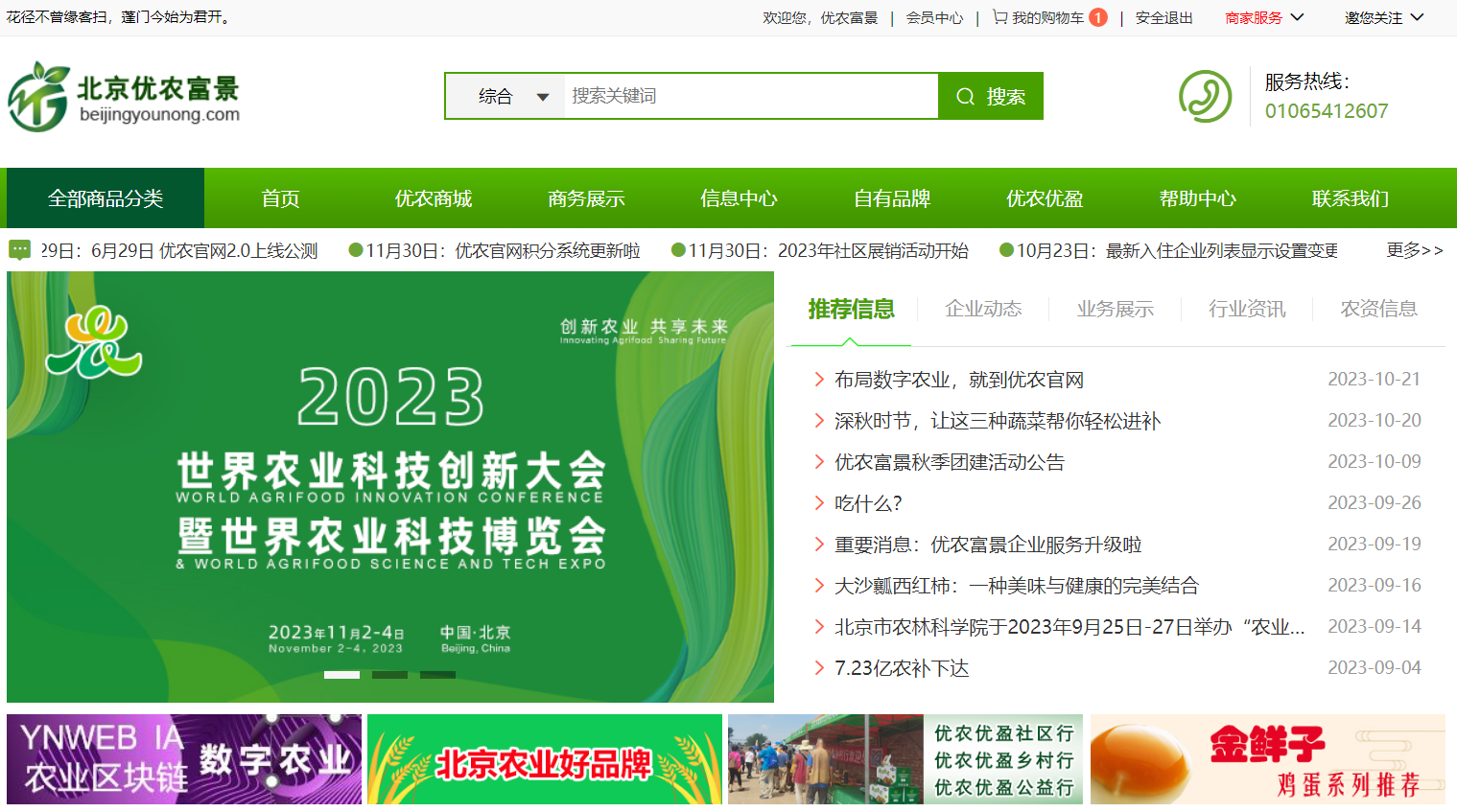Select the first carousel slide indicator
Image resolution: width=1457 pixels, height=812 pixels.
[x=341, y=675]
